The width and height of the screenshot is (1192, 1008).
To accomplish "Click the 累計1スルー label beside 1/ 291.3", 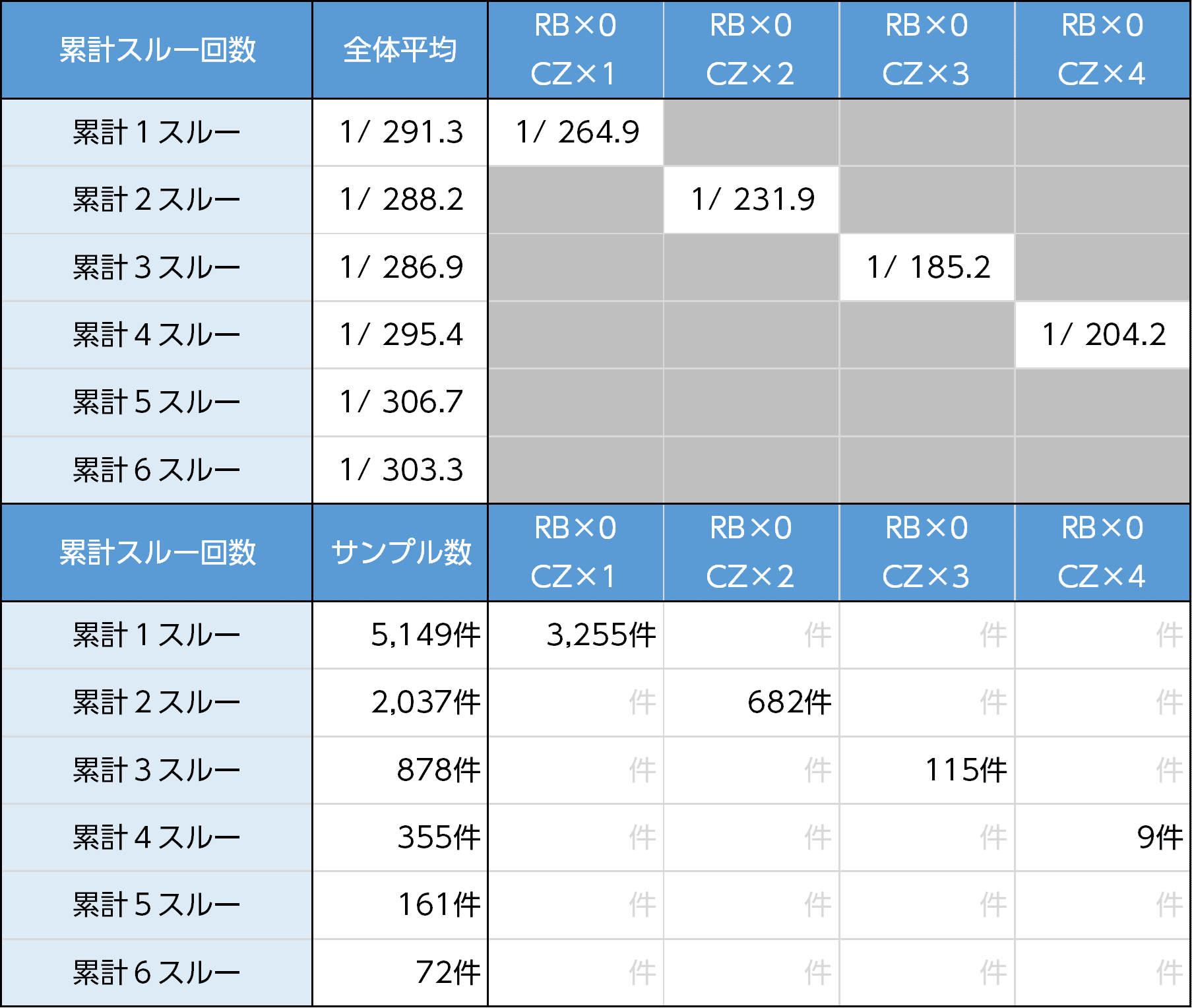I will 157,132.
